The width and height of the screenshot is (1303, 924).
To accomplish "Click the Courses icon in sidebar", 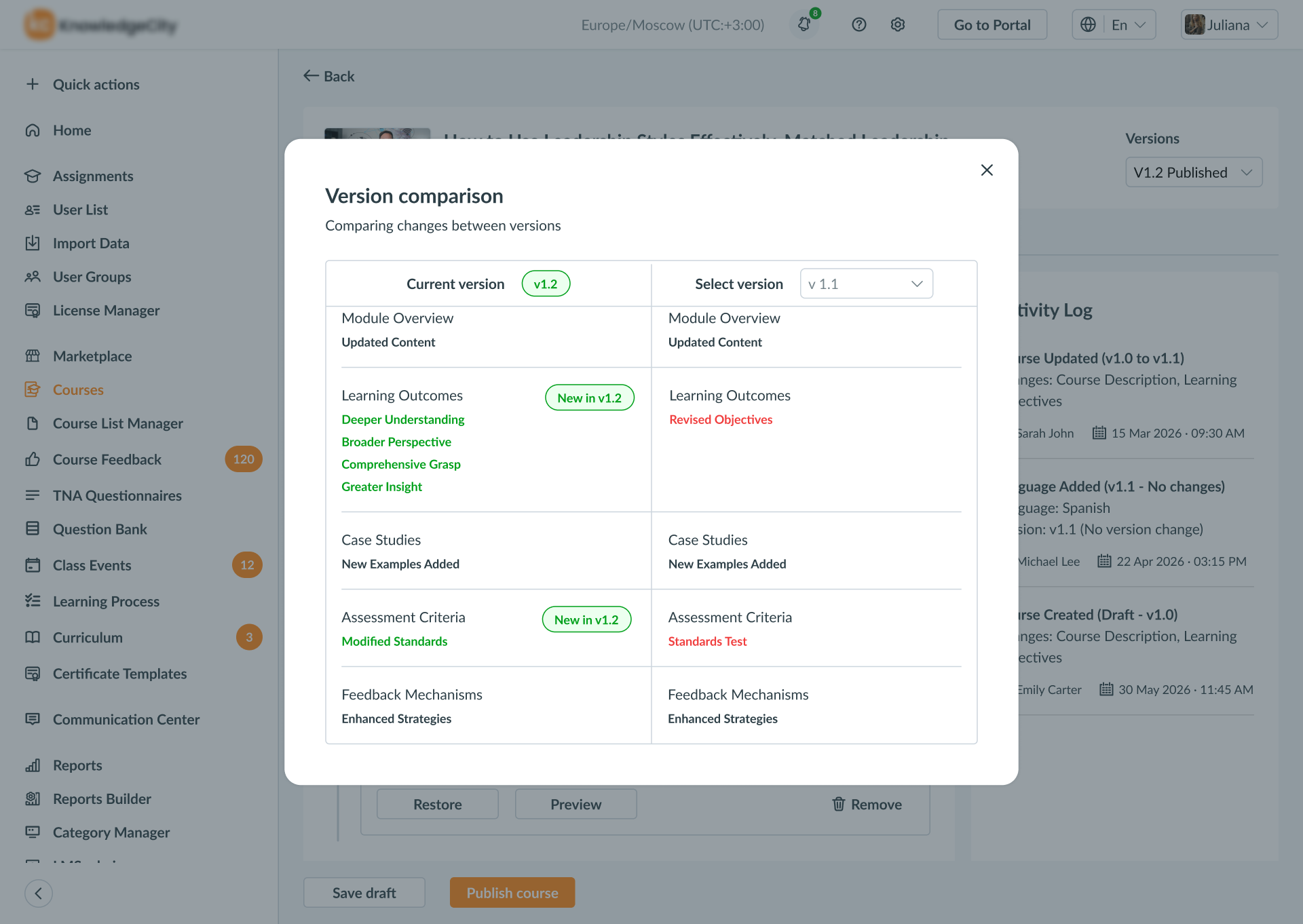I will point(33,389).
